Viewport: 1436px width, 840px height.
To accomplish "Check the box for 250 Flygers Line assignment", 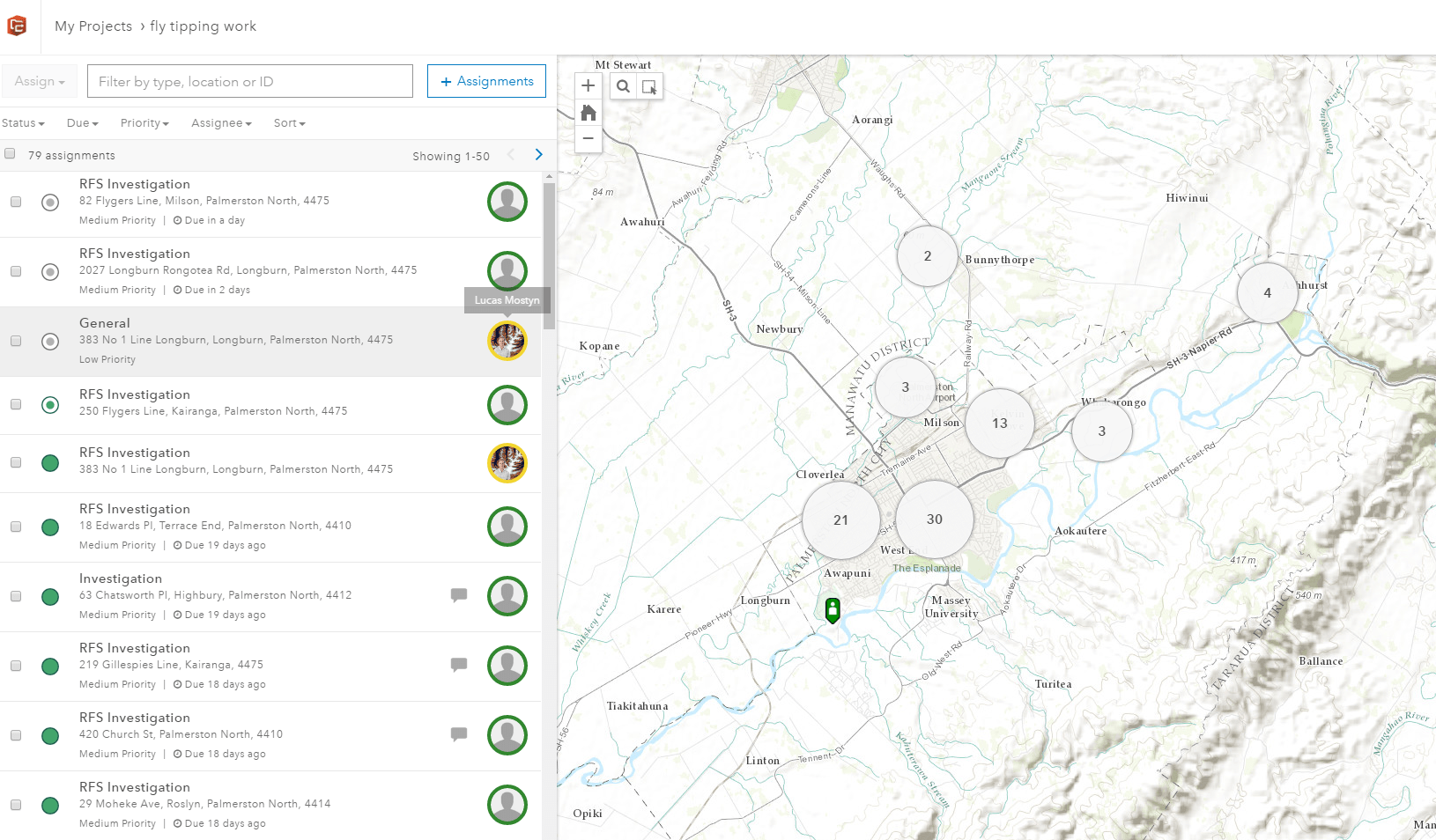I will pos(15,404).
